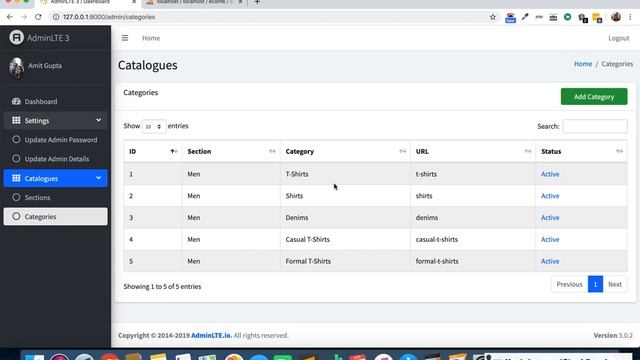Click the Settings grid icon
Image resolution: width=640 pixels, height=360 pixels.
16,120
